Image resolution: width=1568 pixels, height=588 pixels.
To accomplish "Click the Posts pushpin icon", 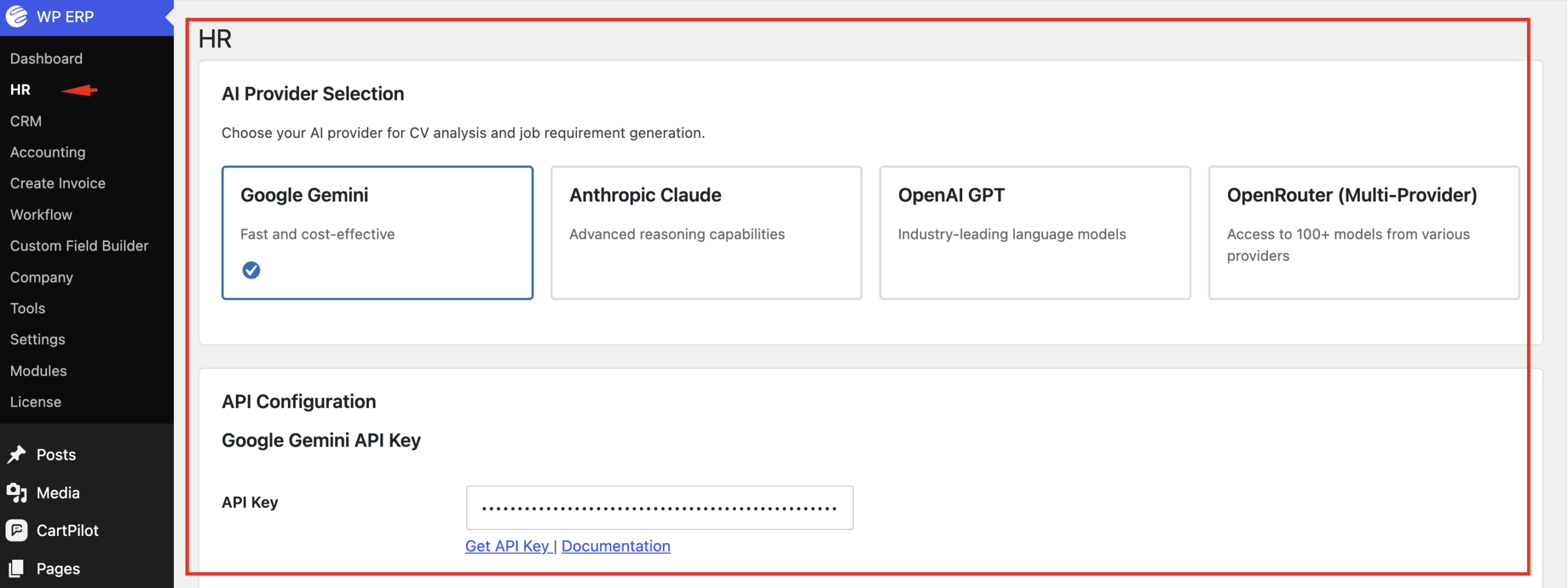I will pyautogui.click(x=17, y=454).
